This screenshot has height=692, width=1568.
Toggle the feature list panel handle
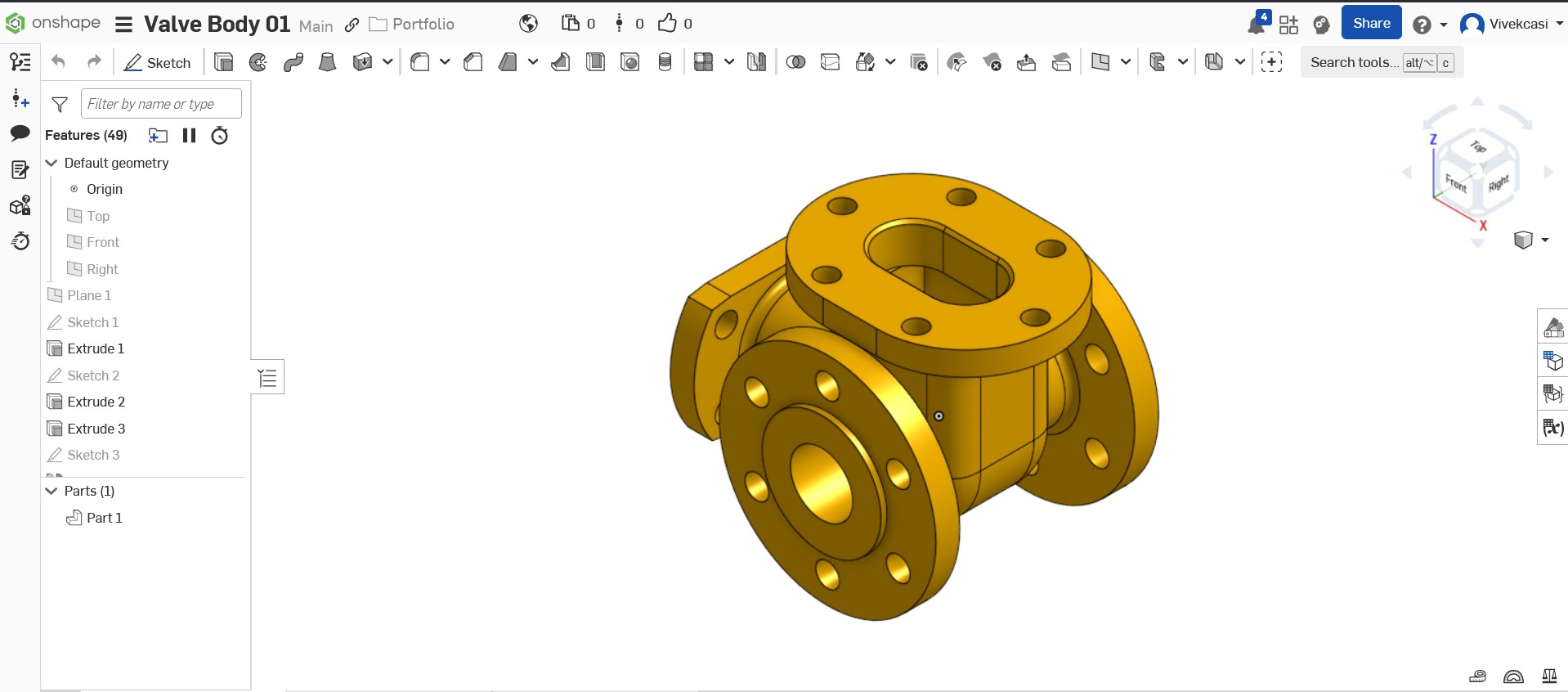pos(267,377)
